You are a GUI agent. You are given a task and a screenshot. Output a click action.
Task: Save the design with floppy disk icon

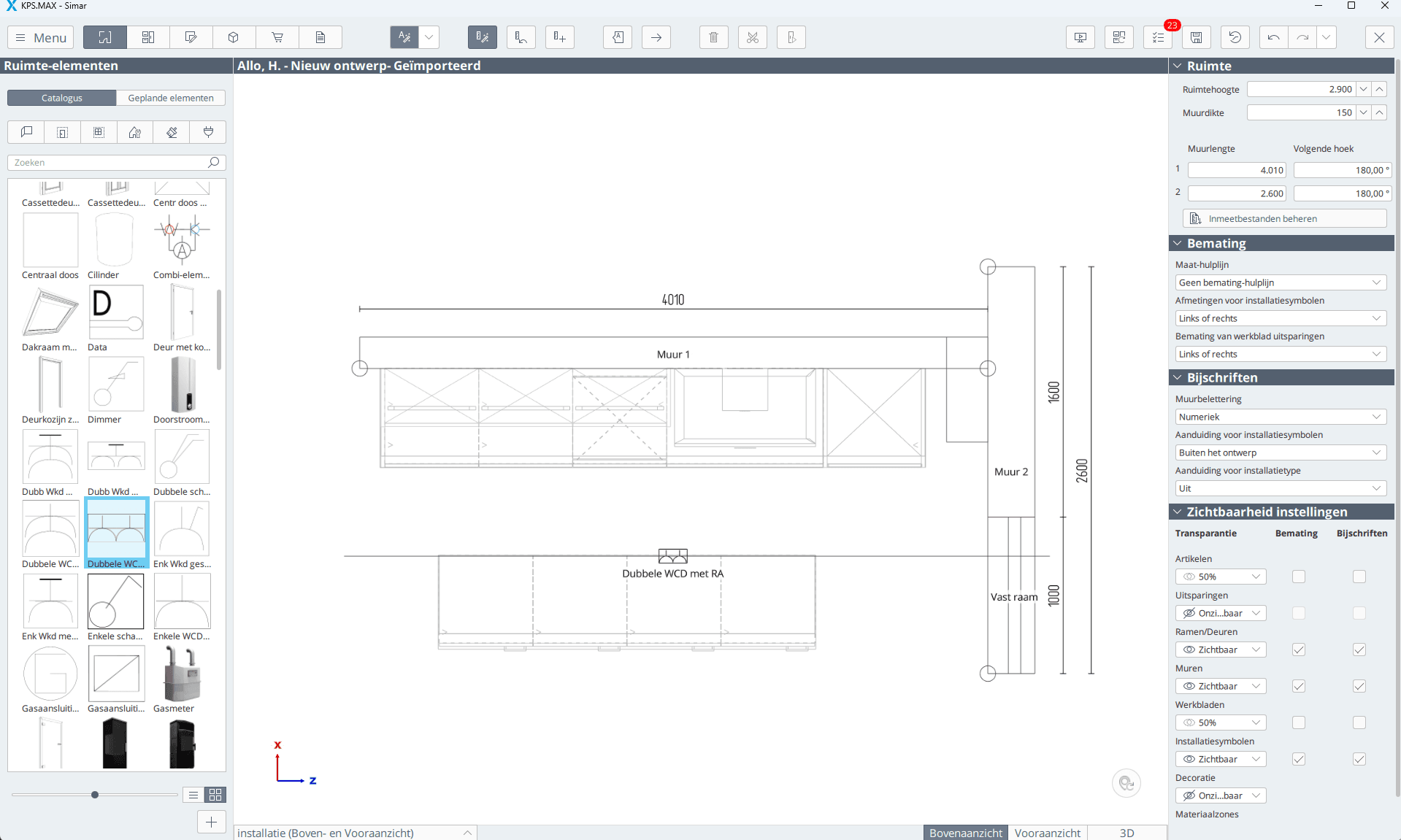point(1196,37)
